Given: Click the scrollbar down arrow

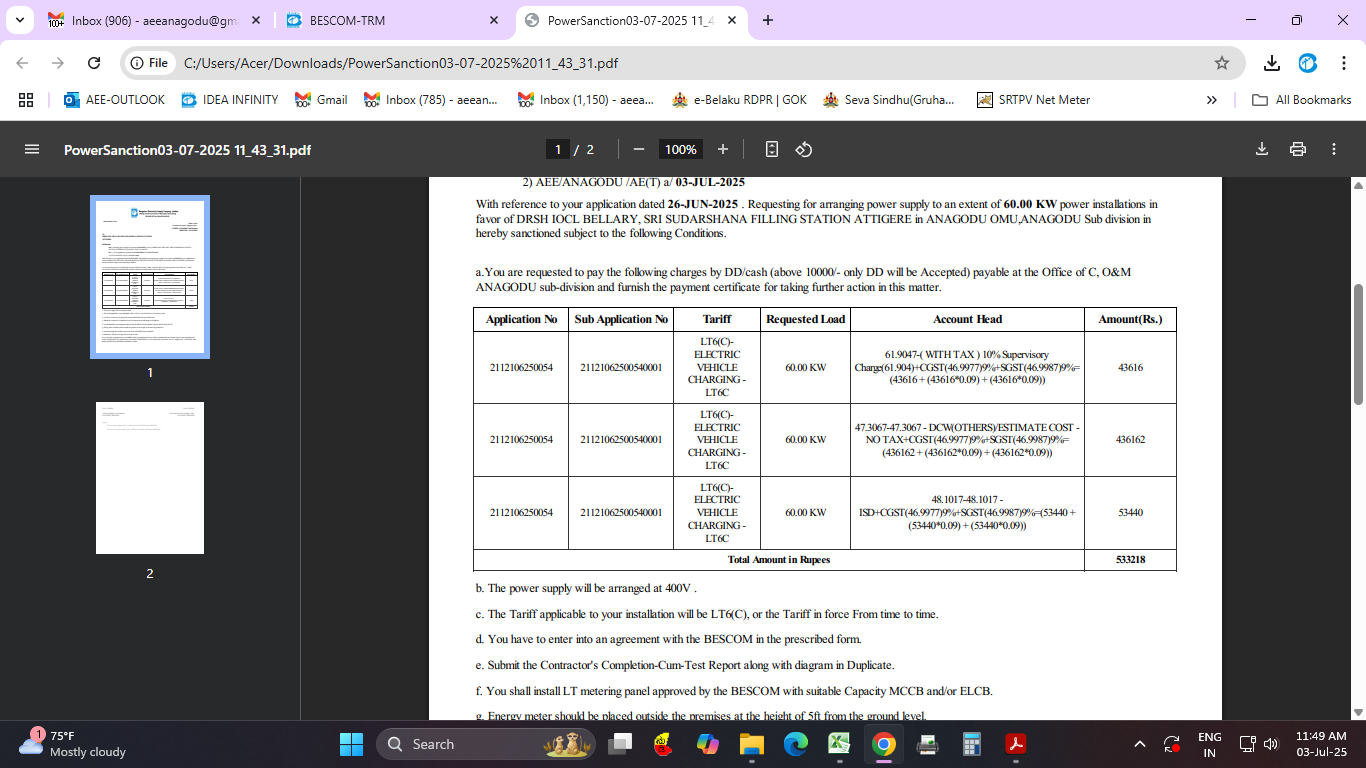Looking at the screenshot, I should click(x=1358, y=712).
